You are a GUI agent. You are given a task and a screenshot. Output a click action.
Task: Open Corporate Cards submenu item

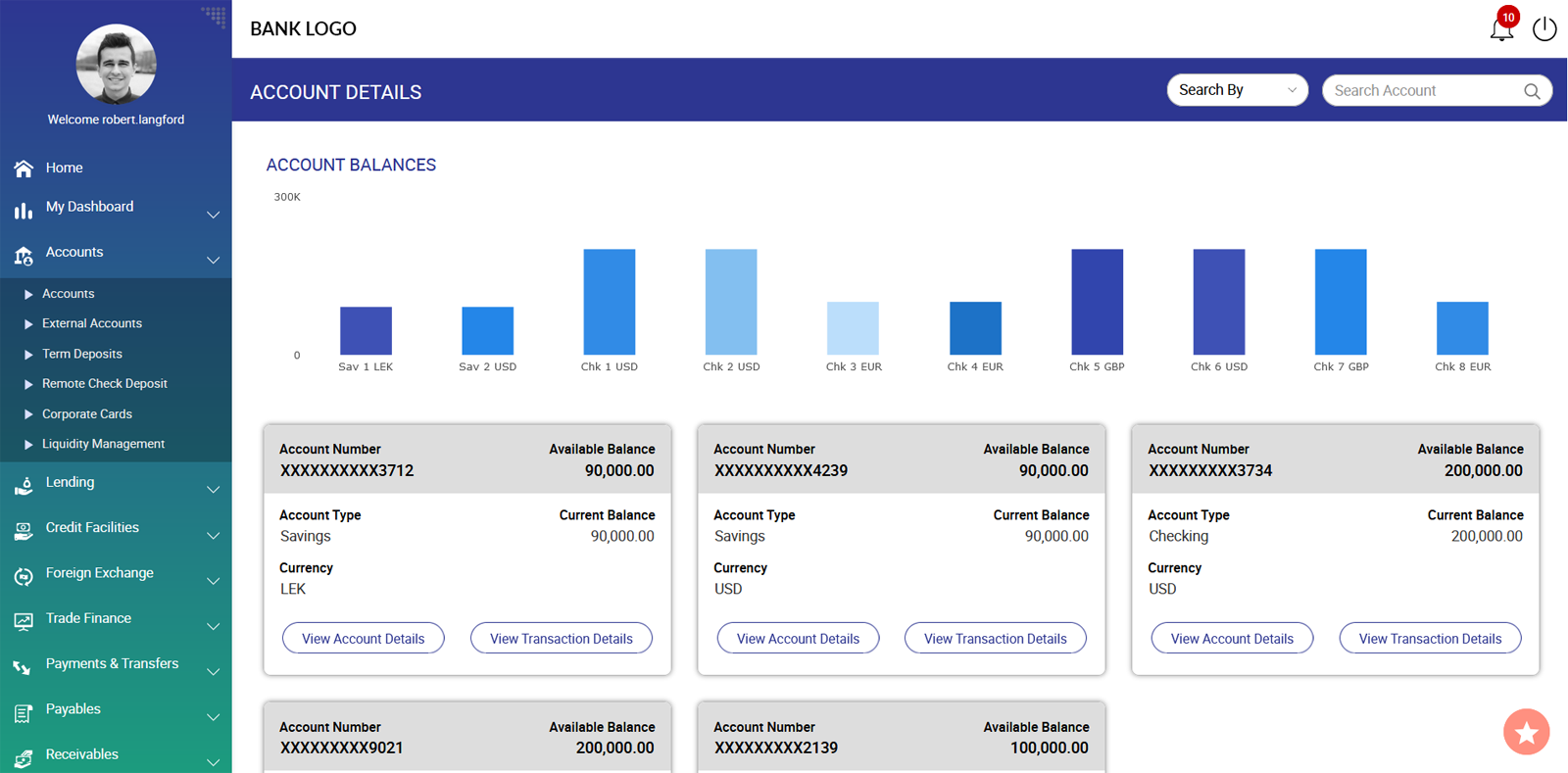click(87, 414)
